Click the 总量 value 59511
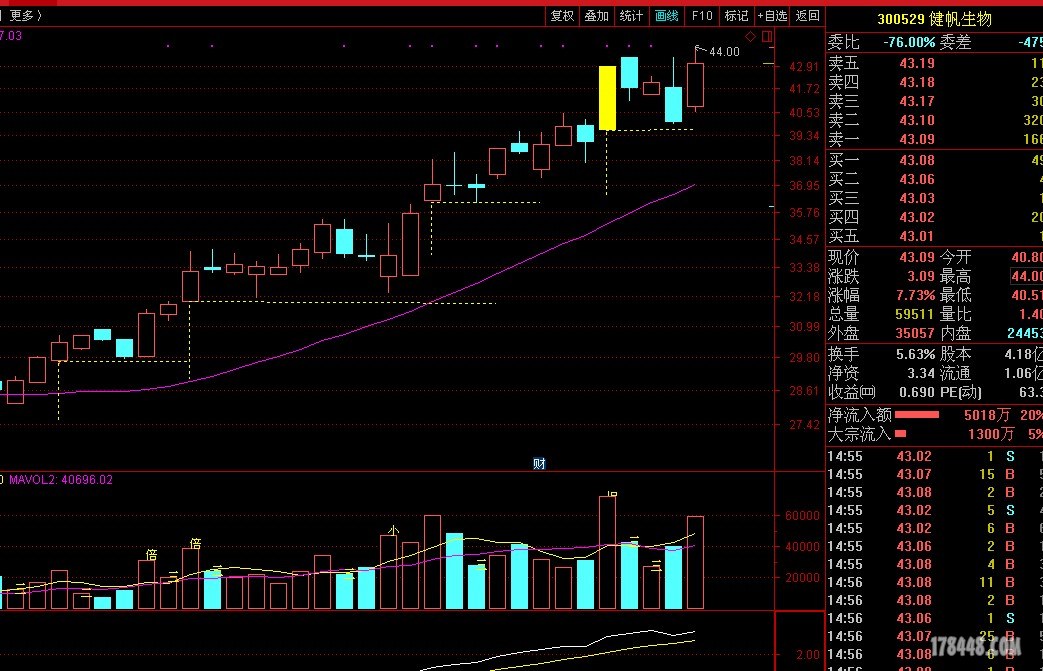1043x671 pixels. pos(915,314)
